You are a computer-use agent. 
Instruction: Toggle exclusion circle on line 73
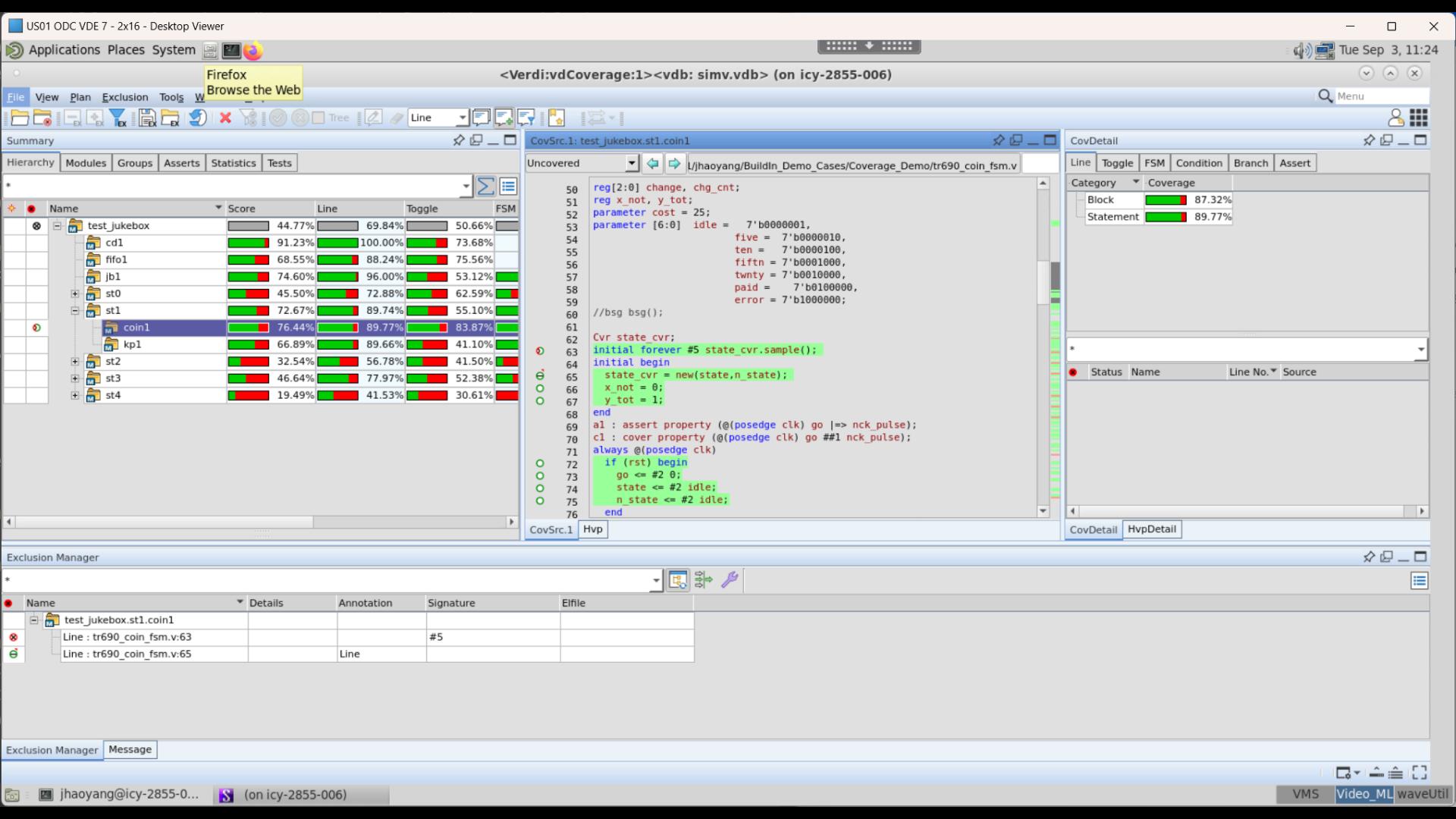point(540,475)
